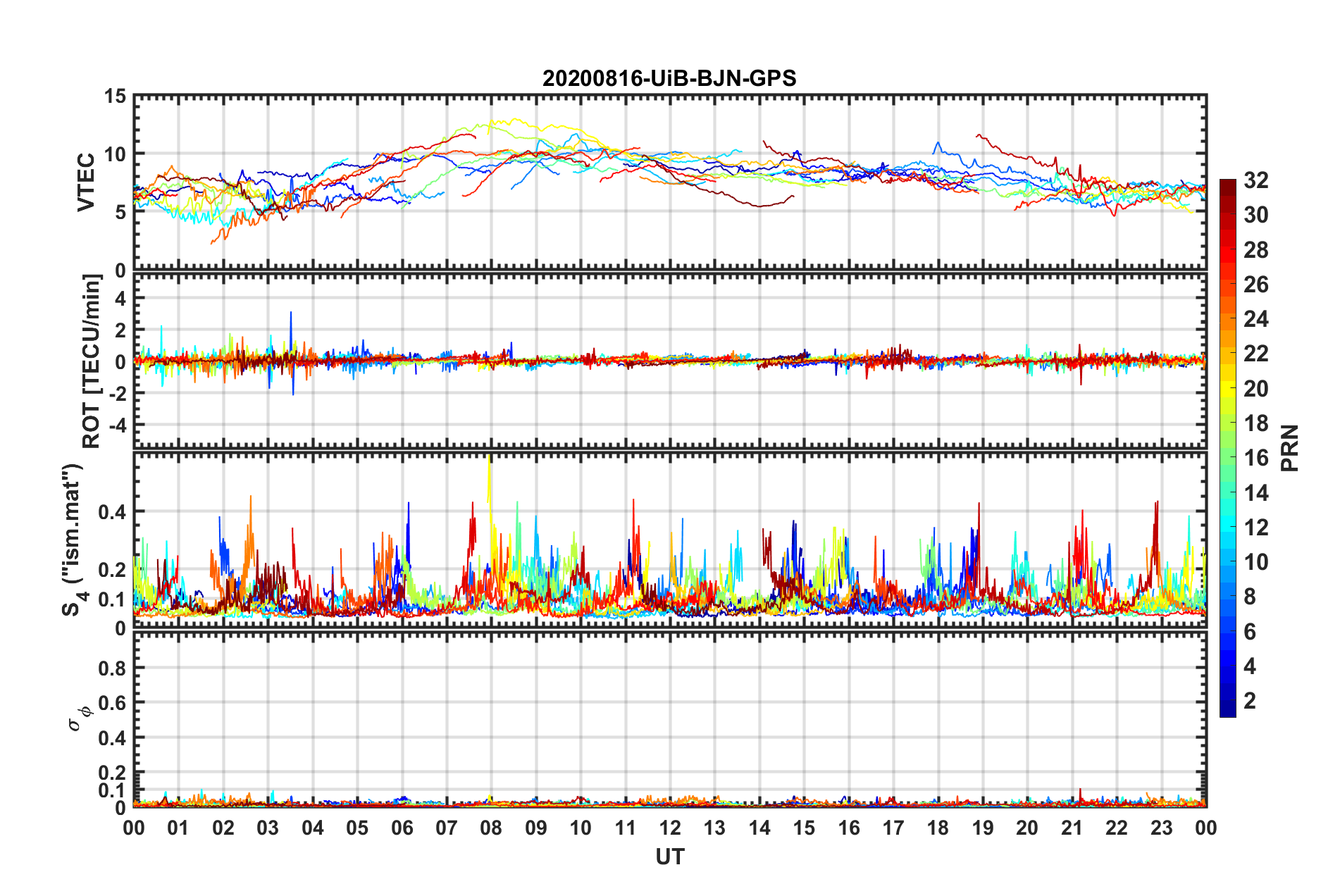1340x896 pixels.
Task: Select colorbar tick label 16
Action: [1255, 458]
